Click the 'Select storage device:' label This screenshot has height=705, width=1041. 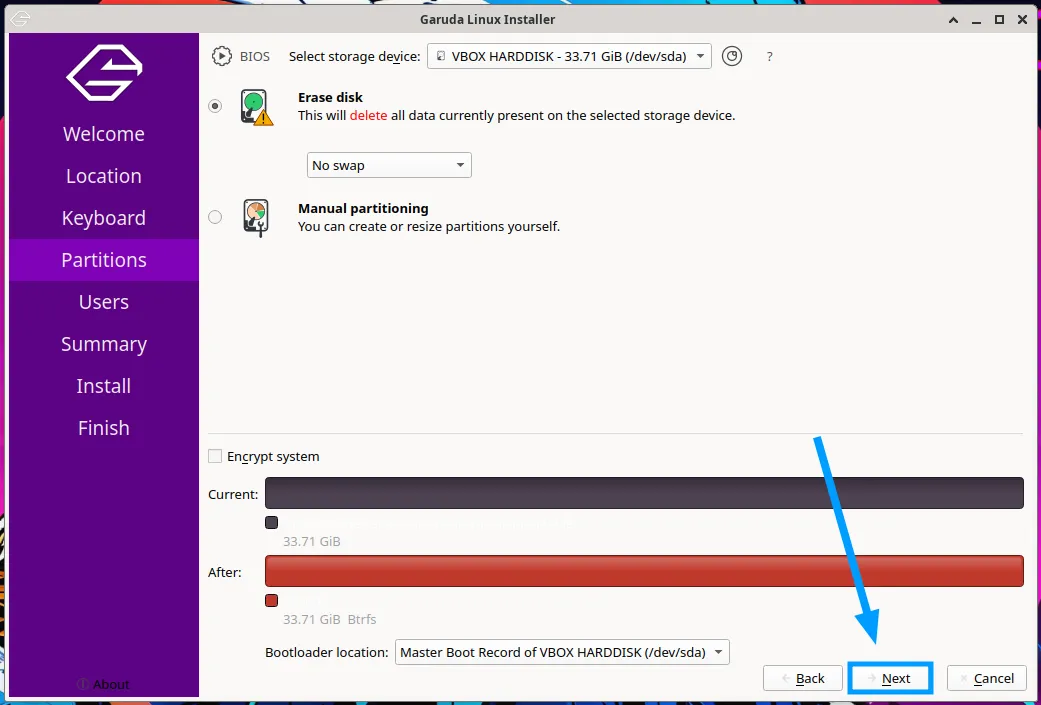pyautogui.click(x=355, y=56)
